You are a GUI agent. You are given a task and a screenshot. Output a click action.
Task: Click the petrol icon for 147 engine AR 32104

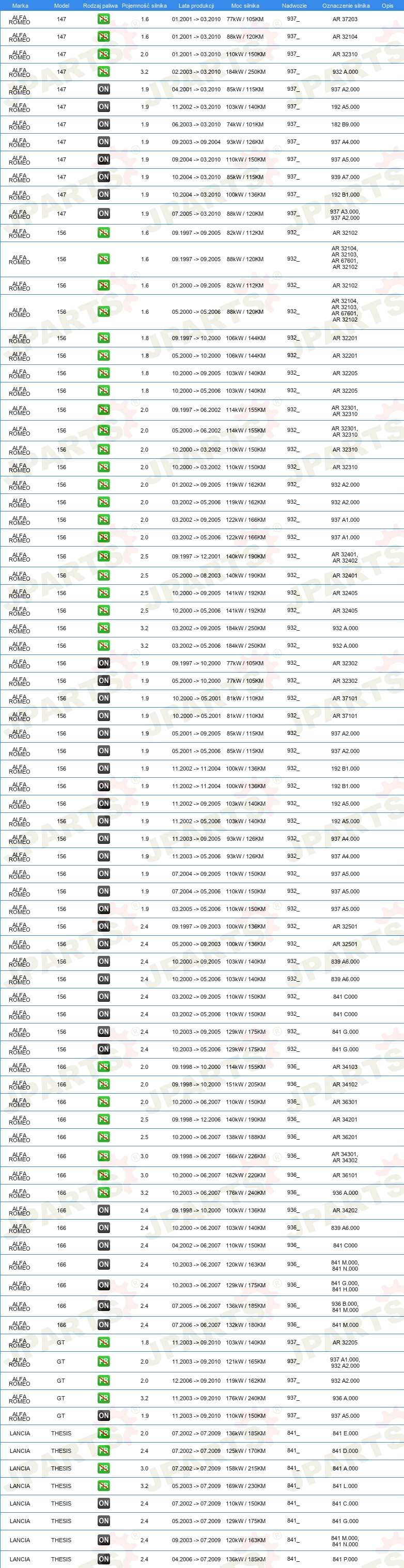point(104,37)
